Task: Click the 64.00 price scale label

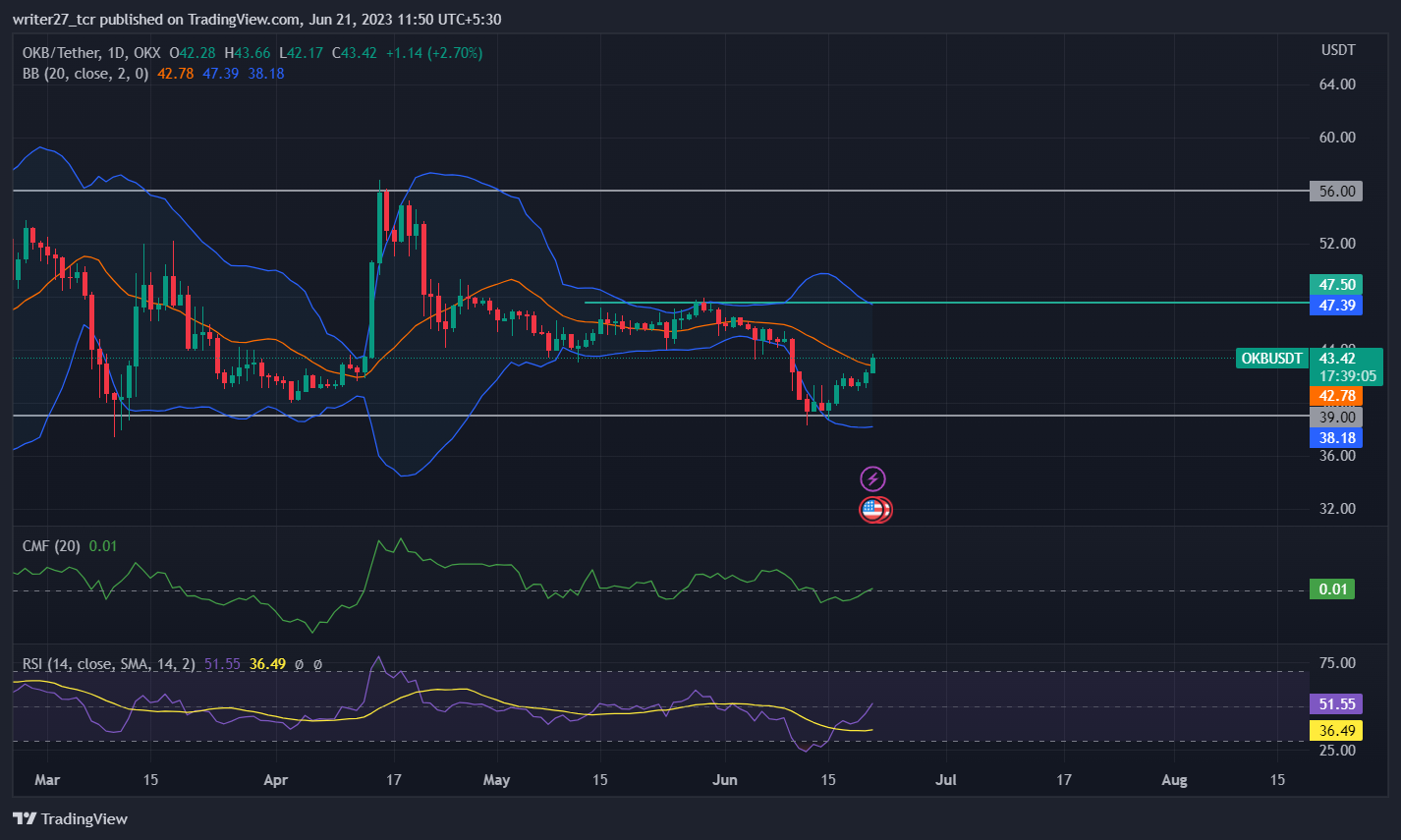Action: click(x=1337, y=84)
